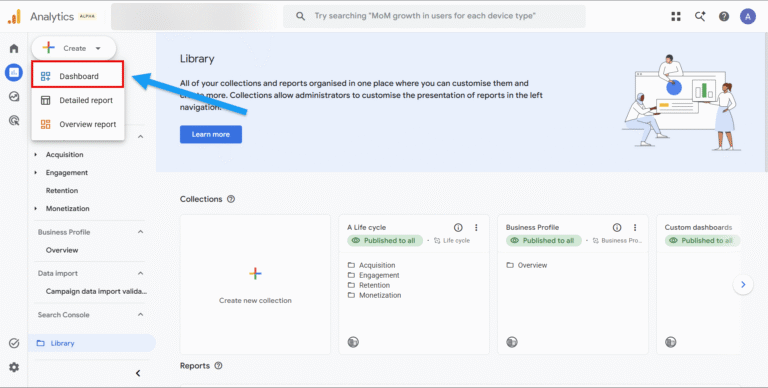Open the Create dropdown button
Viewport: 768px width, 388px height.
pos(74,48)
